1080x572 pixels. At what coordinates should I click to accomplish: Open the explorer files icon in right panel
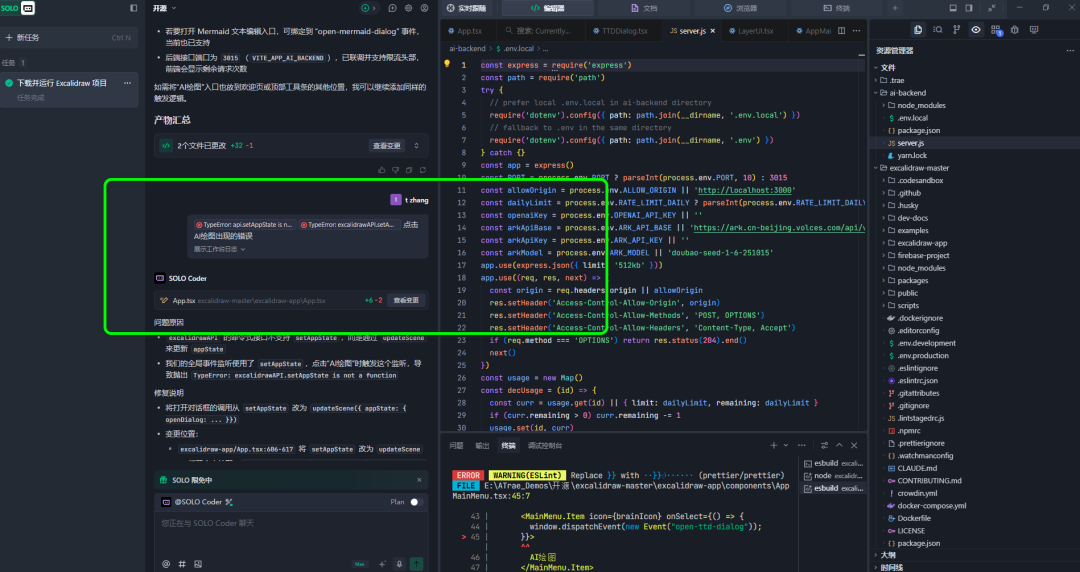coord(918,30)
